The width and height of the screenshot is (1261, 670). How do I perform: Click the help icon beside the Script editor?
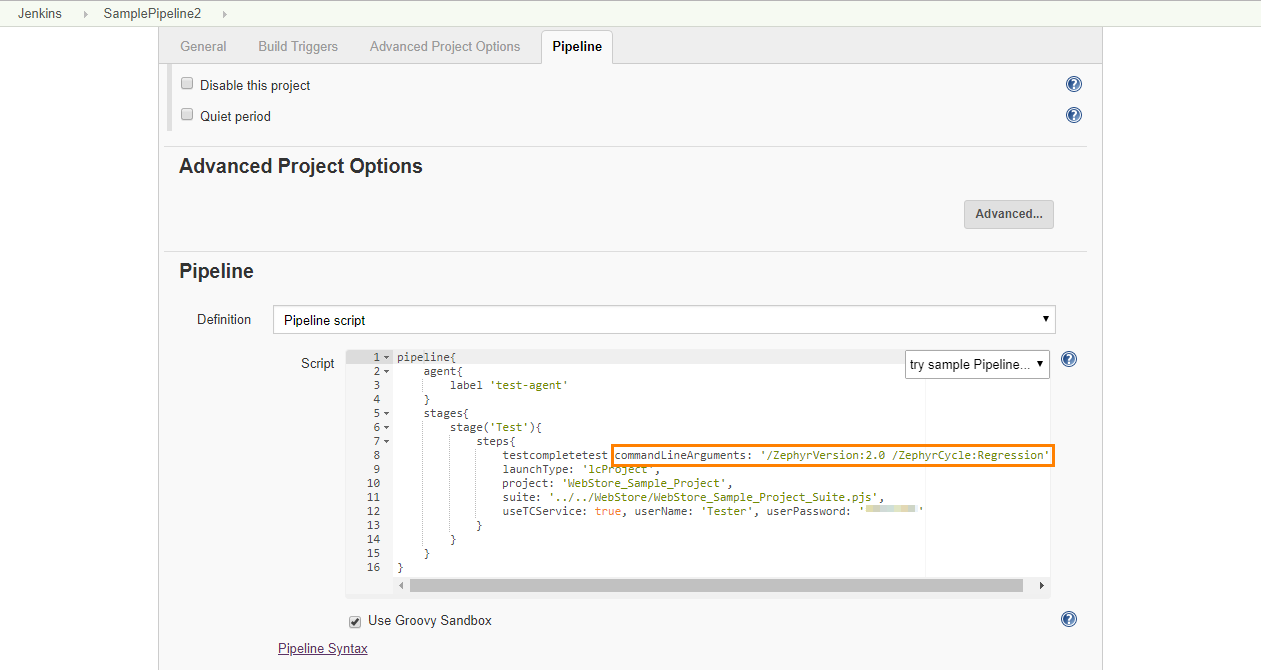(1068, 359)
